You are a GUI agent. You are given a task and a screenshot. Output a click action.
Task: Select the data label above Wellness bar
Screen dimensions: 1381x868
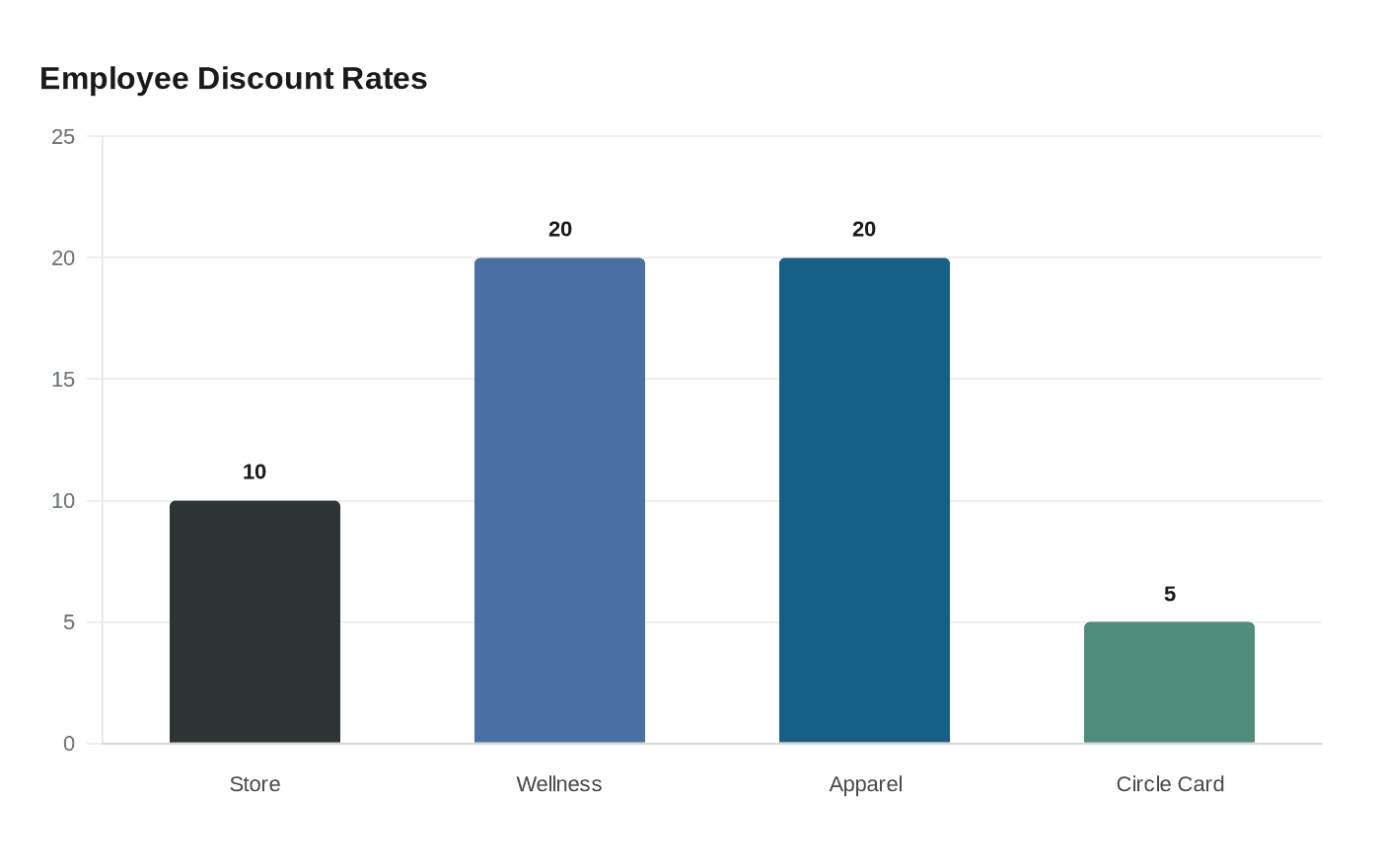[x=560, y=230]
